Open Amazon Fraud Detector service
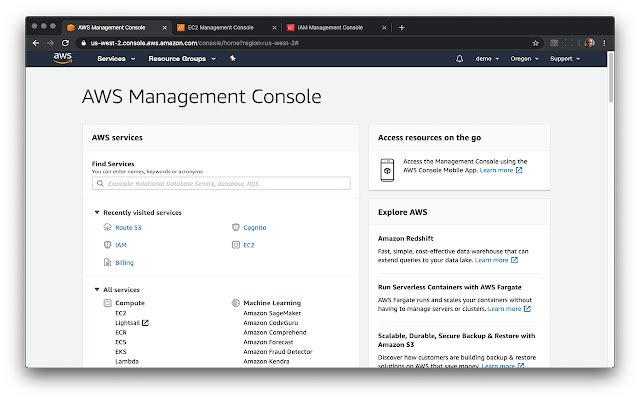 pos(278,352)
